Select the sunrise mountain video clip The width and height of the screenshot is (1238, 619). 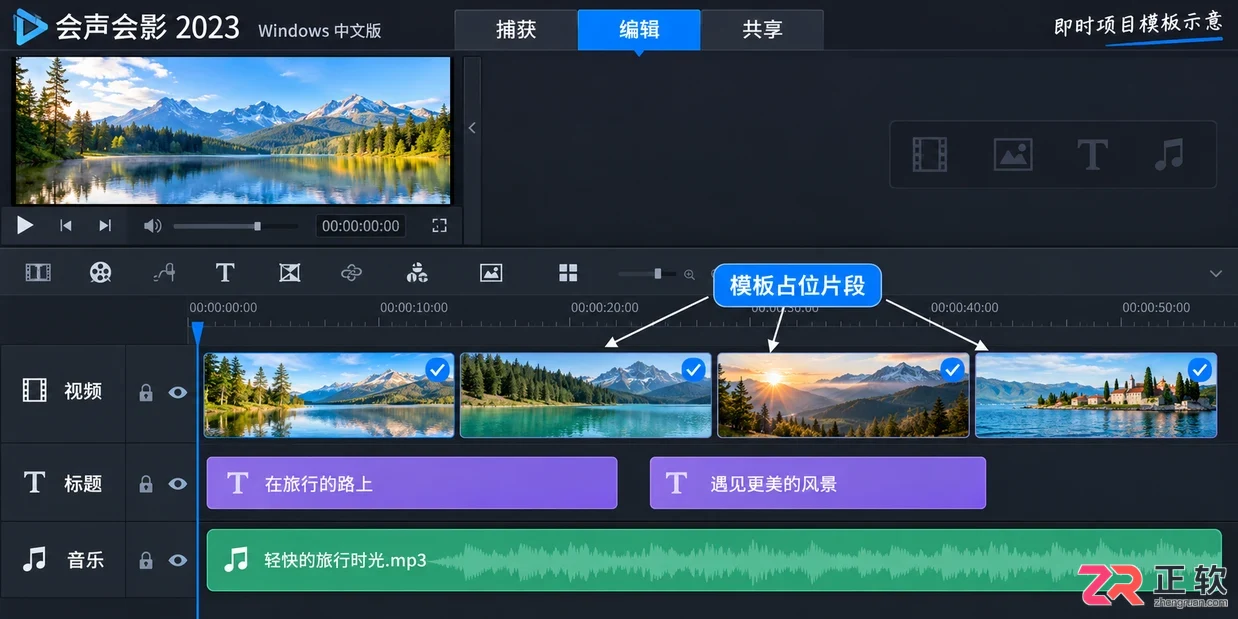click(x=843, y=395)
